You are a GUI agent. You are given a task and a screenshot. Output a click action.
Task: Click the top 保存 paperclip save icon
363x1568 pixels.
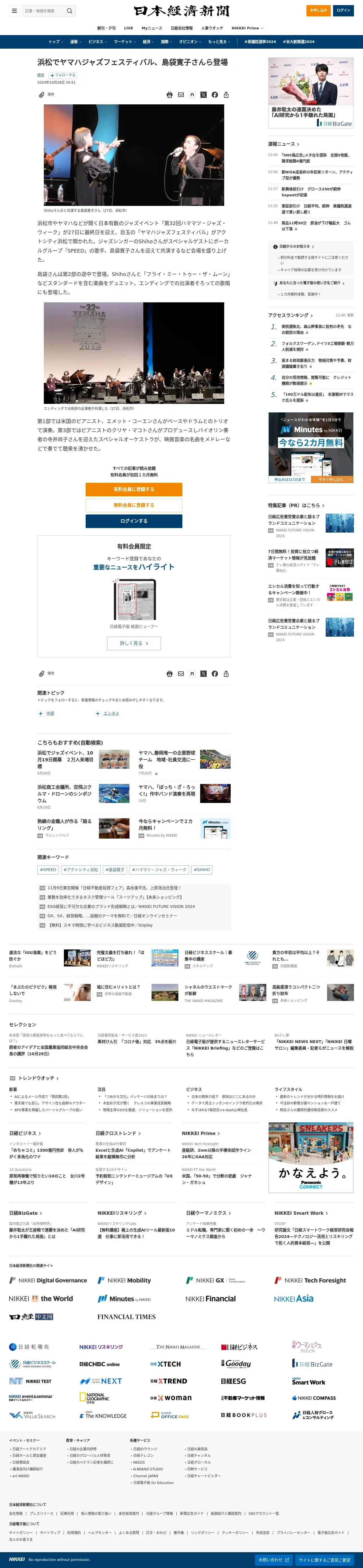41,95
